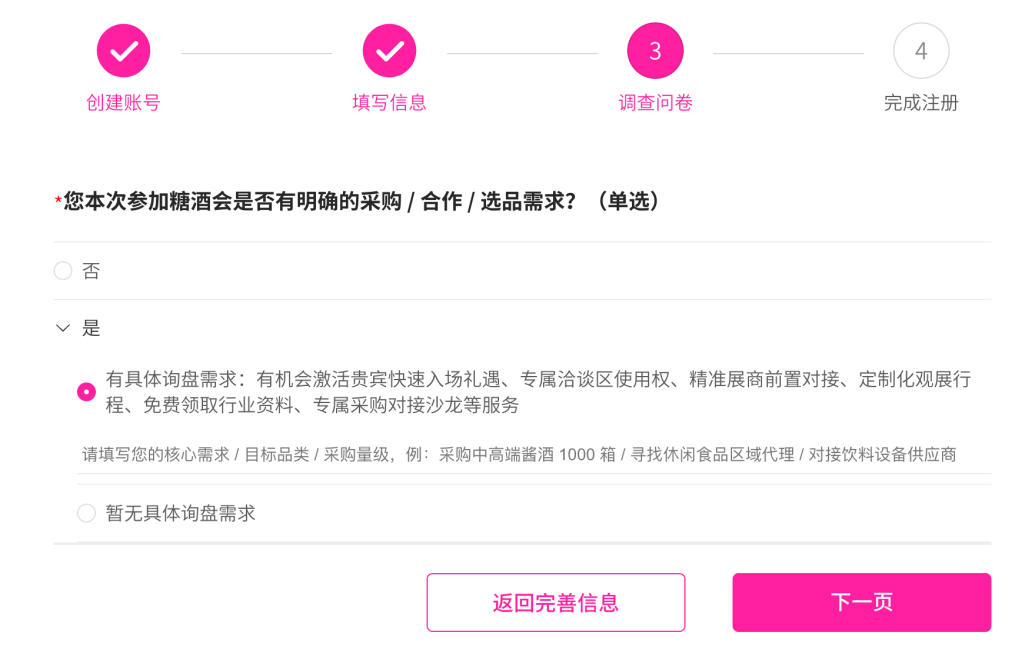Screen dimensions: 1025x659
Task: Collapse the 是 option chevron
Action: click(63, 328)
